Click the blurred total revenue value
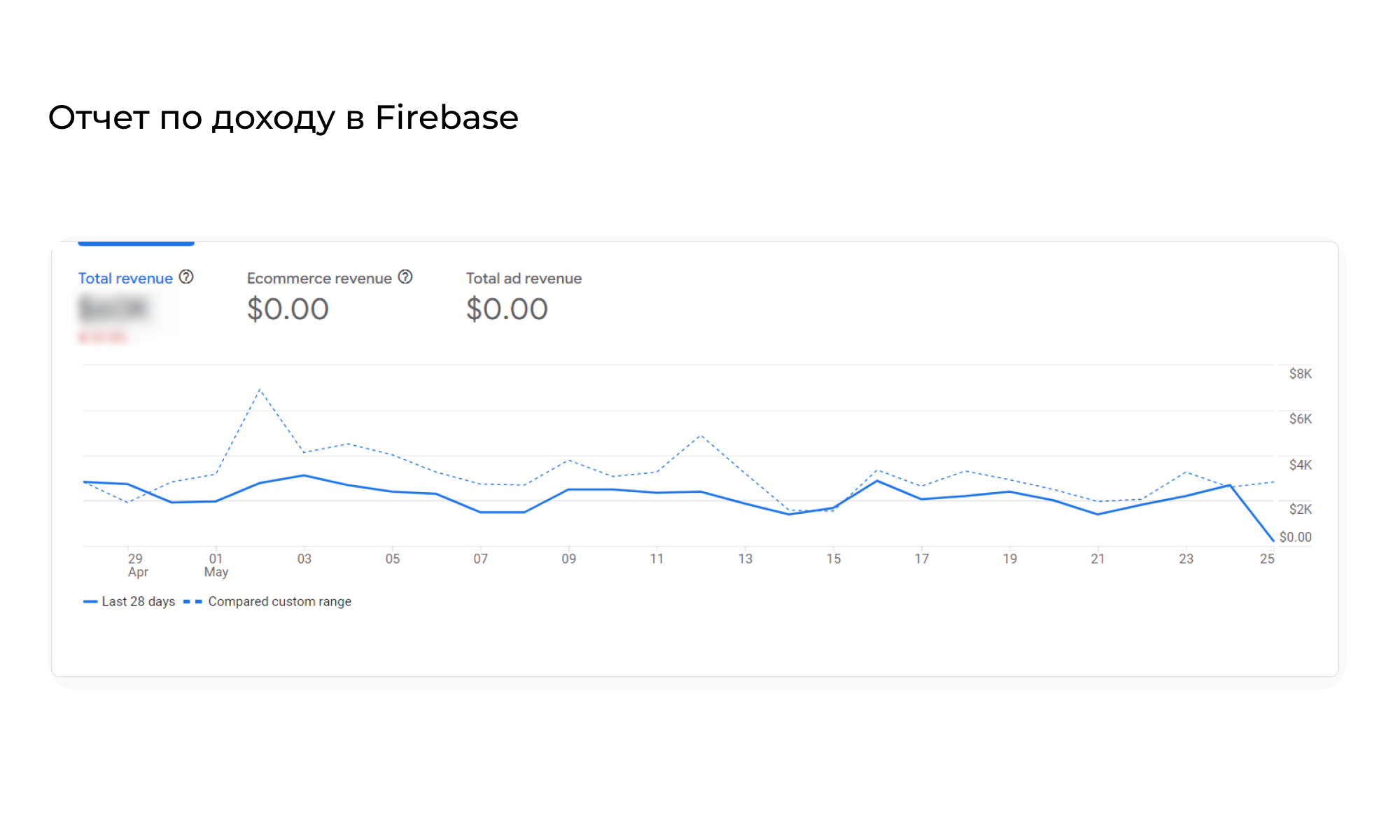The image size is (1400, 840). (113, 308)
